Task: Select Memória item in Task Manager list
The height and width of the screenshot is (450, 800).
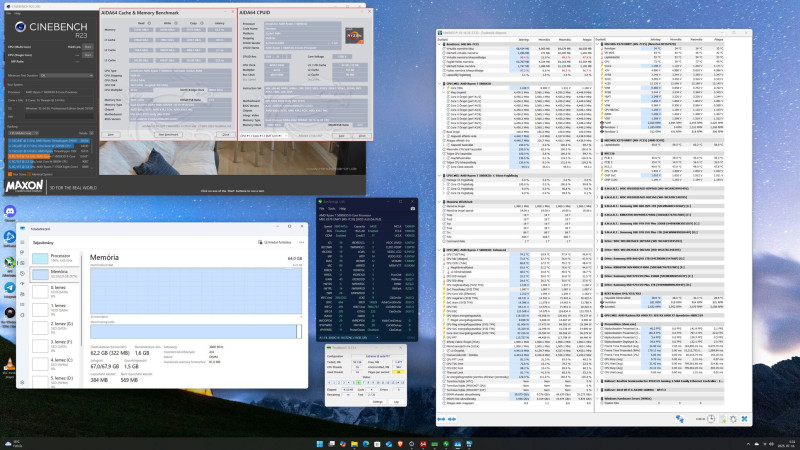Action: (x=55, y=274)
